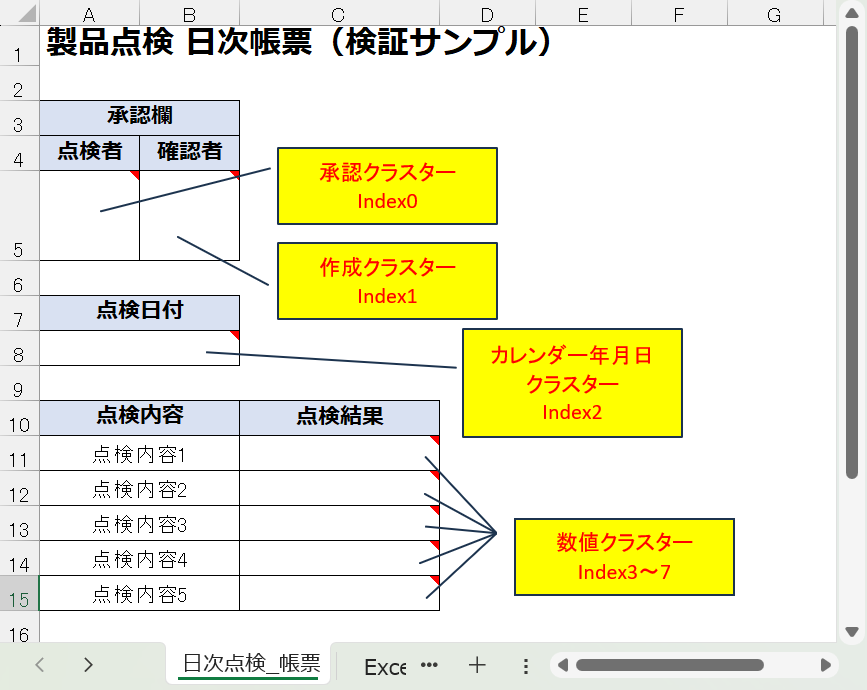867x690 pixels.
Task: Open hidden sheet tabs ellipsis
Action: (429, 665)
